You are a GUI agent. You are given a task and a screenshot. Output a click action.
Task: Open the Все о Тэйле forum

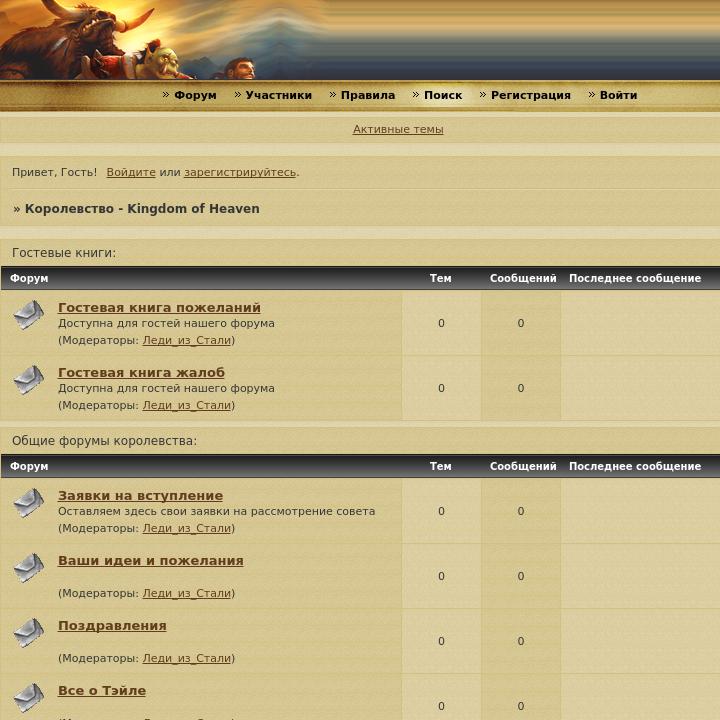tap(102, 691)
